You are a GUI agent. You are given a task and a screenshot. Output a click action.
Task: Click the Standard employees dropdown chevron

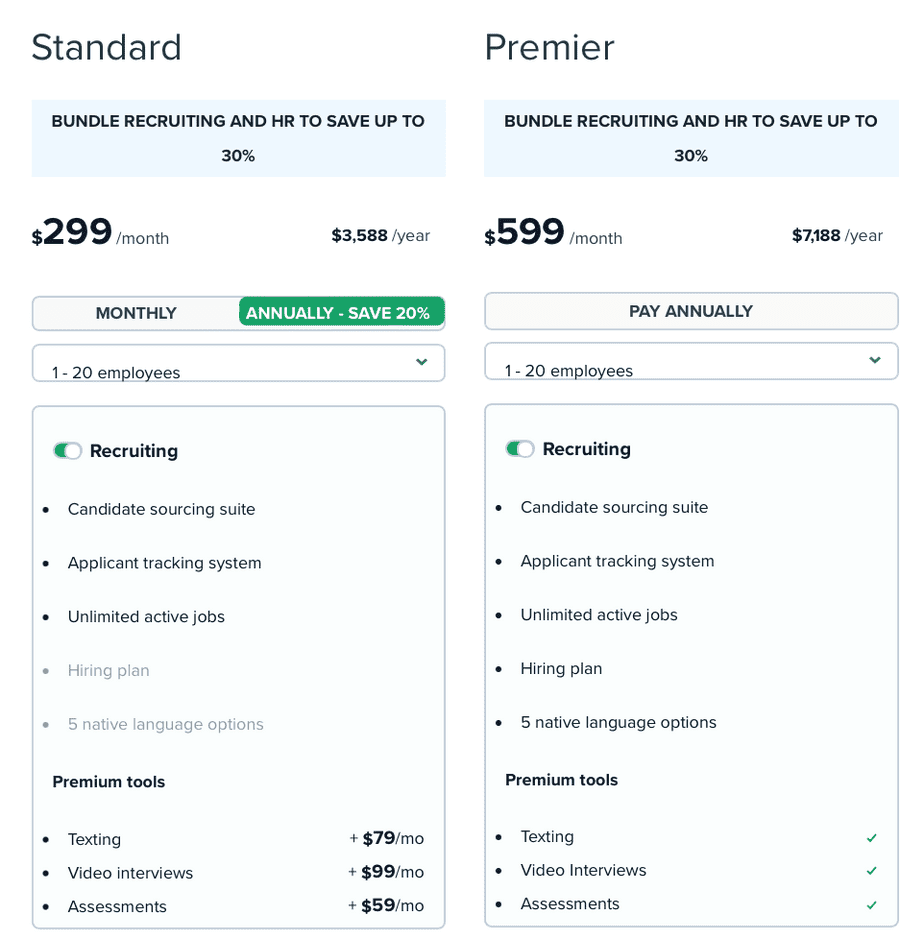click(422, 362)
